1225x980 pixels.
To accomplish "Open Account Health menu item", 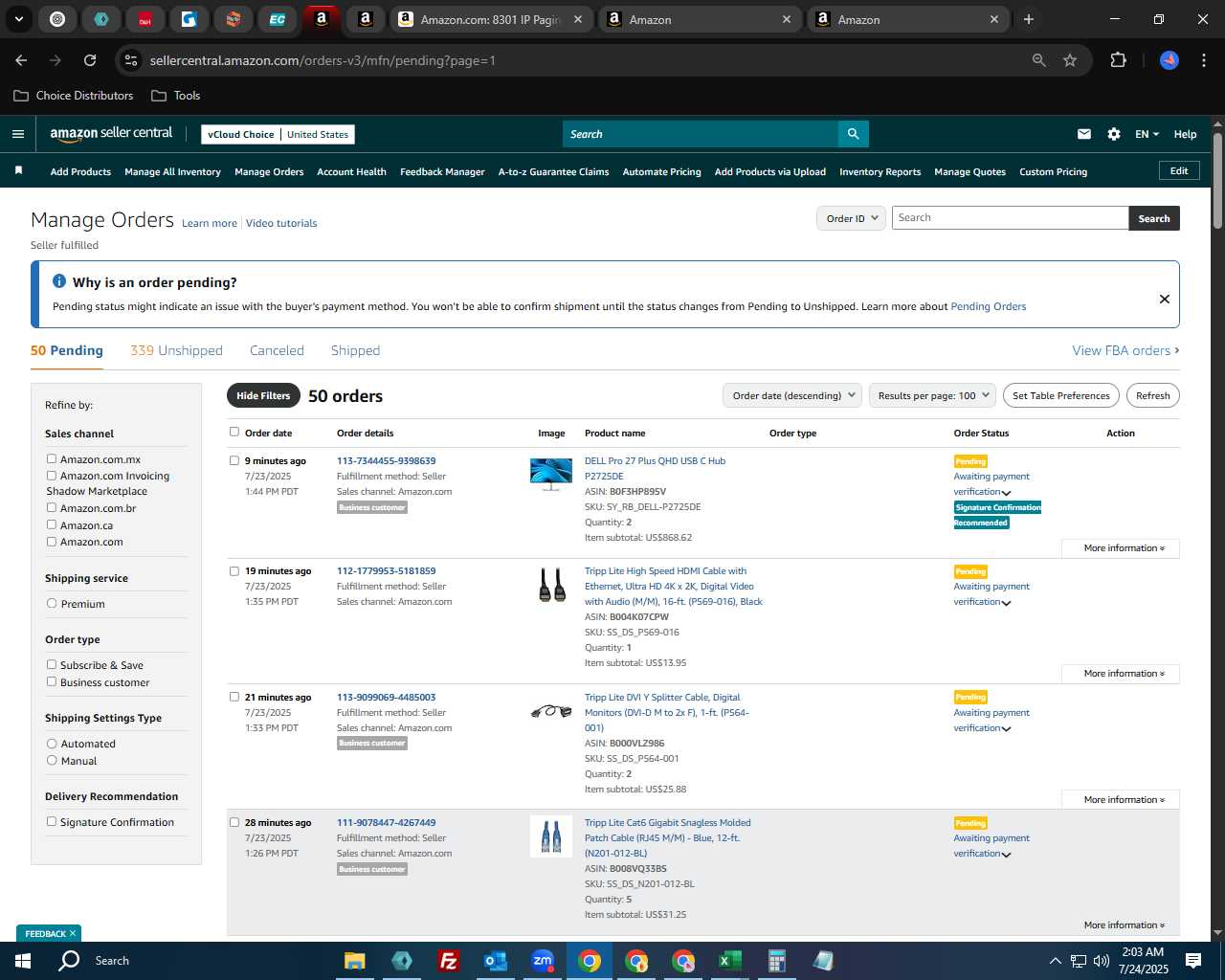I will [x=351, y=172].
